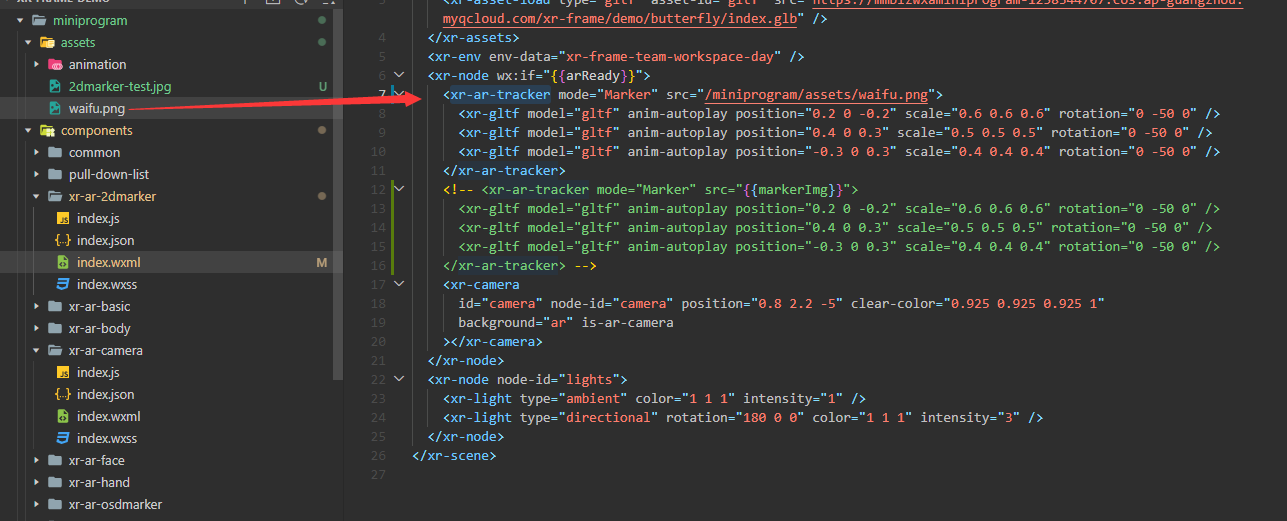This screenshot has height=521, width=1287.
Task: Click the common folder icon
Action: point(55,152)
